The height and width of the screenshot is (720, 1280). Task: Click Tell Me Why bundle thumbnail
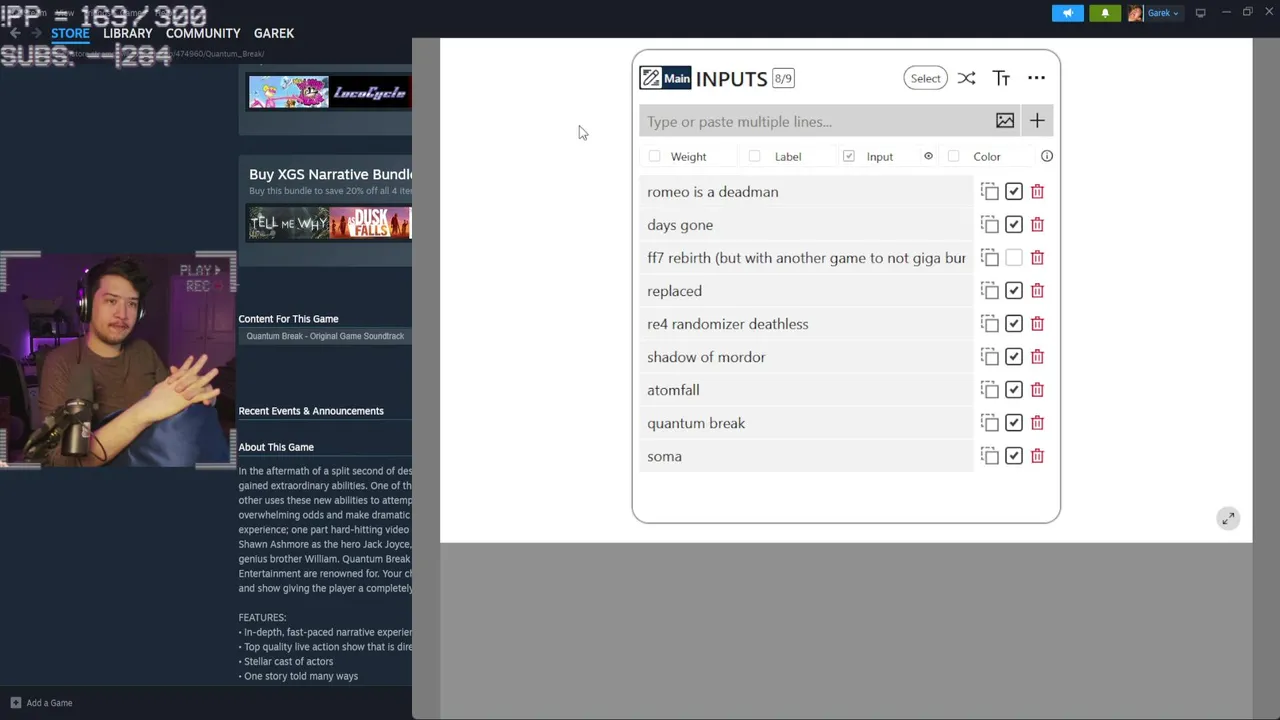coord(288,223)
